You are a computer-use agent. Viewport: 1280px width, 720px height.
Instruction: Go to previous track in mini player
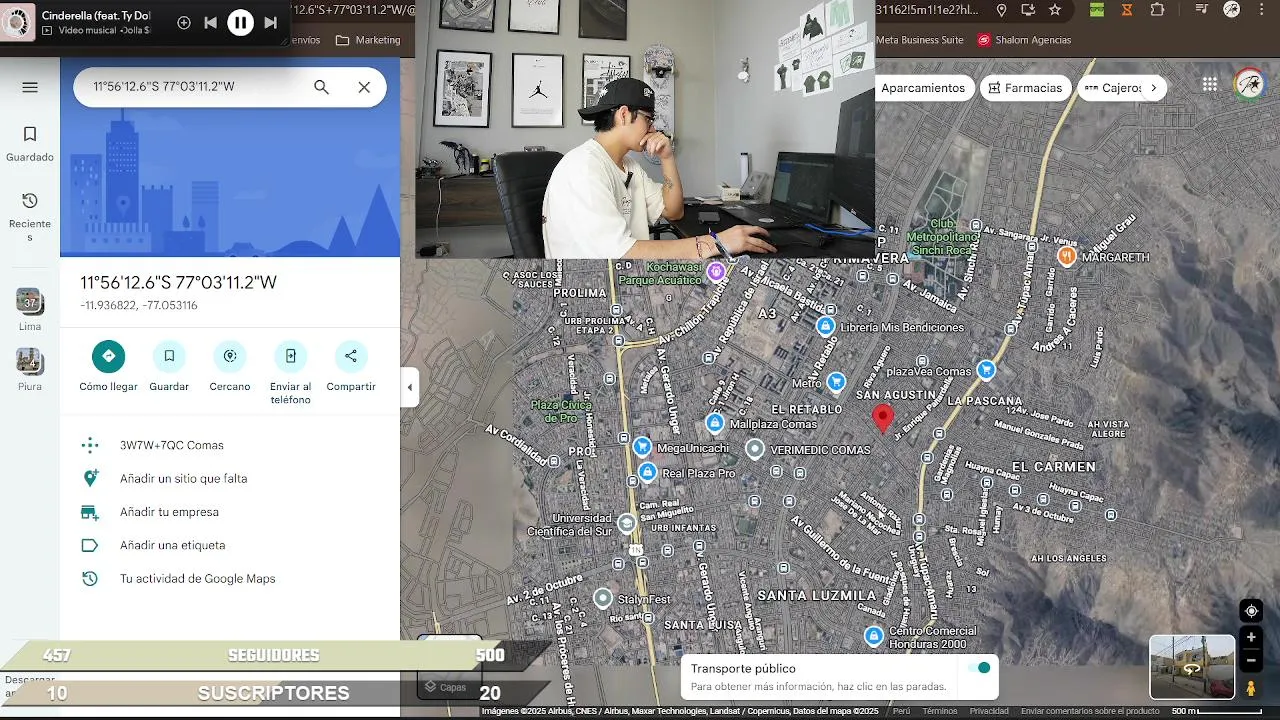point(210,22)
